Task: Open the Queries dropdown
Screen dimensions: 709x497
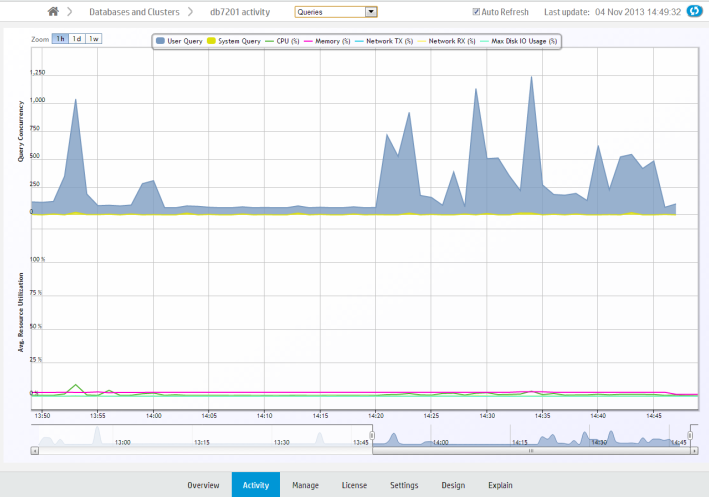Action: (x=336, y=12)
